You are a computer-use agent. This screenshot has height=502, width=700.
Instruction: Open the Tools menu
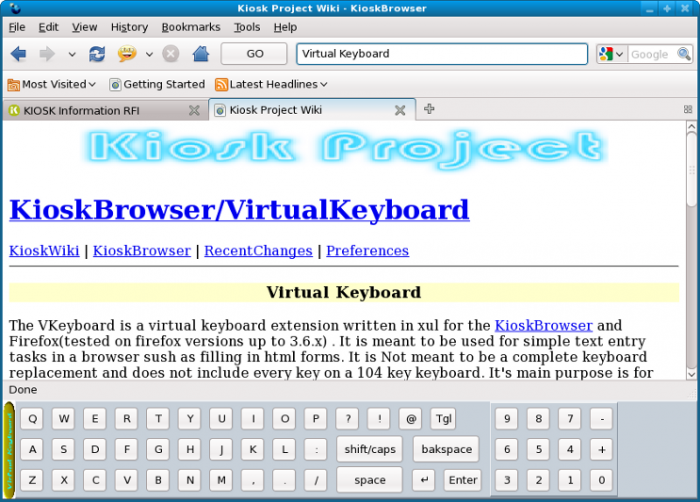tap(247, 27)
